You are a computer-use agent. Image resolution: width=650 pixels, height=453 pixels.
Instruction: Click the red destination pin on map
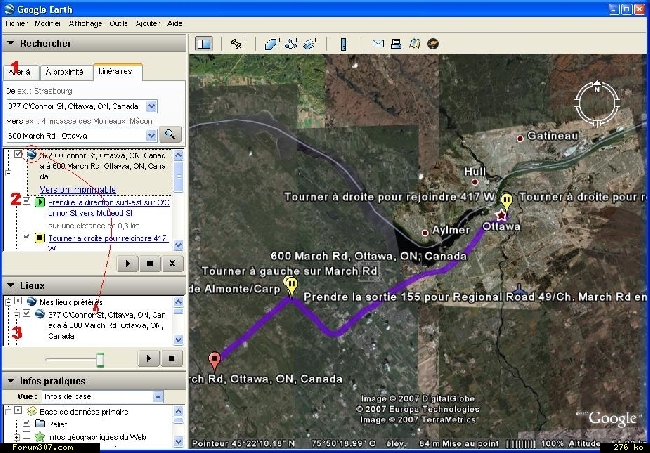coord(214,361)
